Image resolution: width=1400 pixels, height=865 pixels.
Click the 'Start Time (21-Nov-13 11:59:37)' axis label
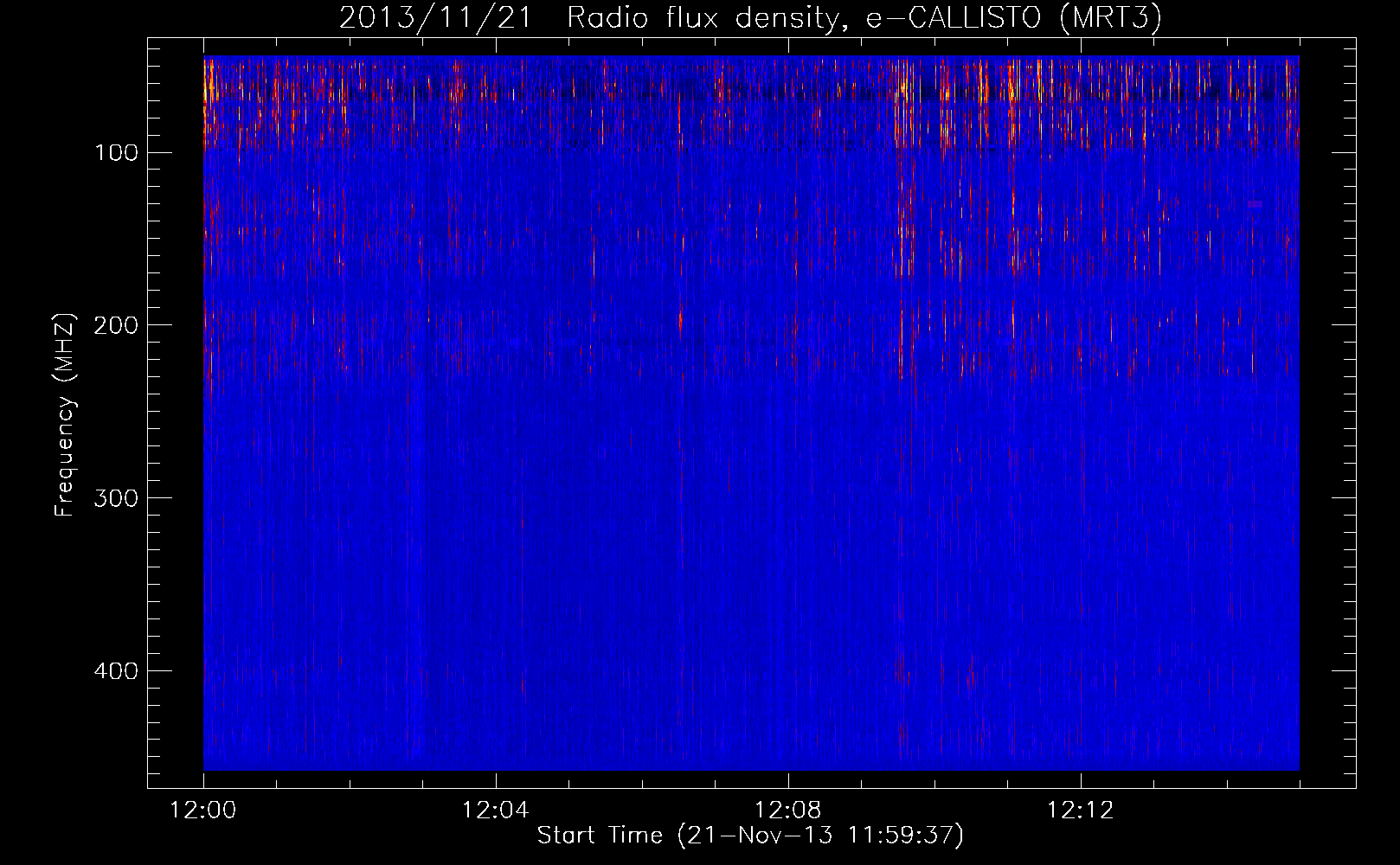(x=750, y=836)
